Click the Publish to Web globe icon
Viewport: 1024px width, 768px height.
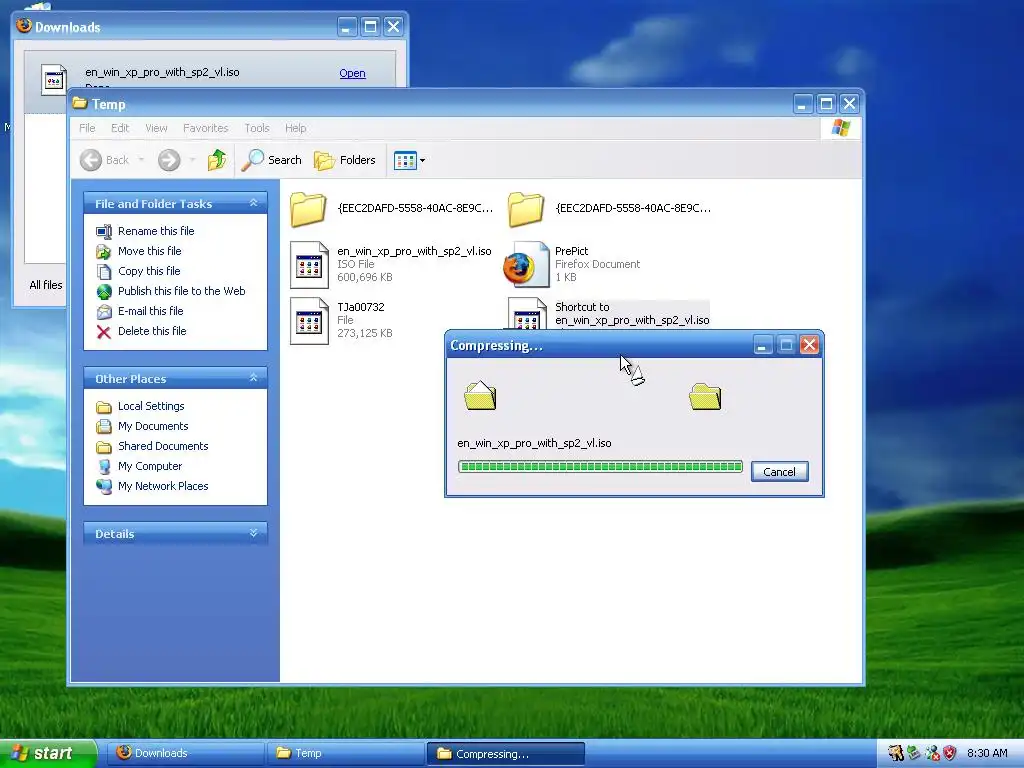[104, 291]
